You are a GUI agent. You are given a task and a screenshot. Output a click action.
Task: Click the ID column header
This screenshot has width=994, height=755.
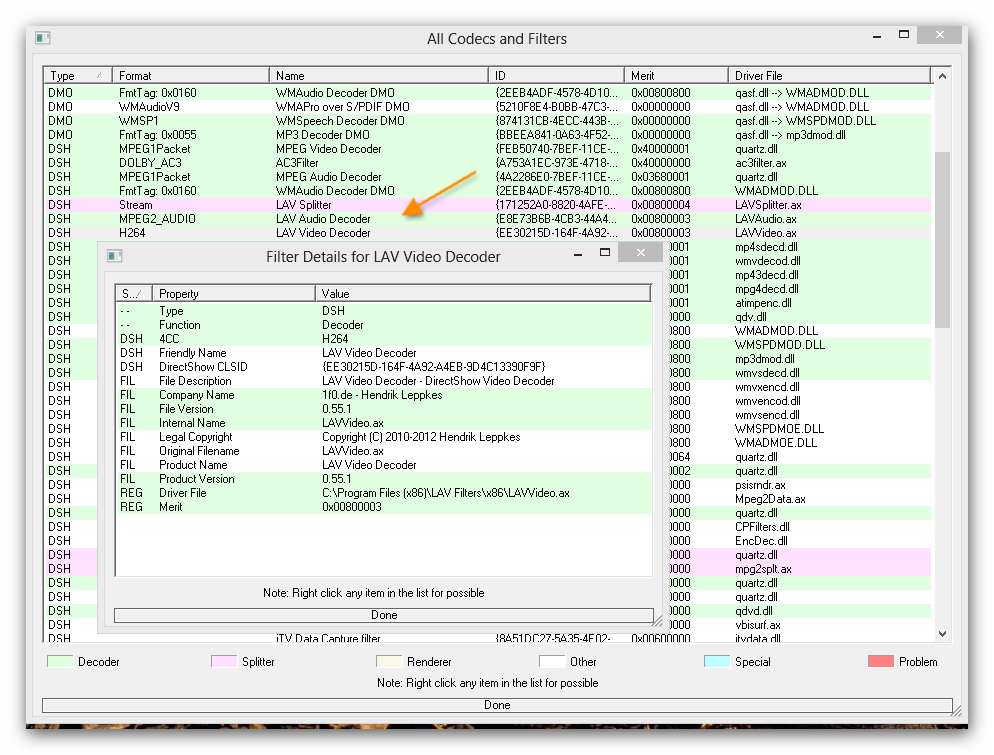(x=555, y=74)
